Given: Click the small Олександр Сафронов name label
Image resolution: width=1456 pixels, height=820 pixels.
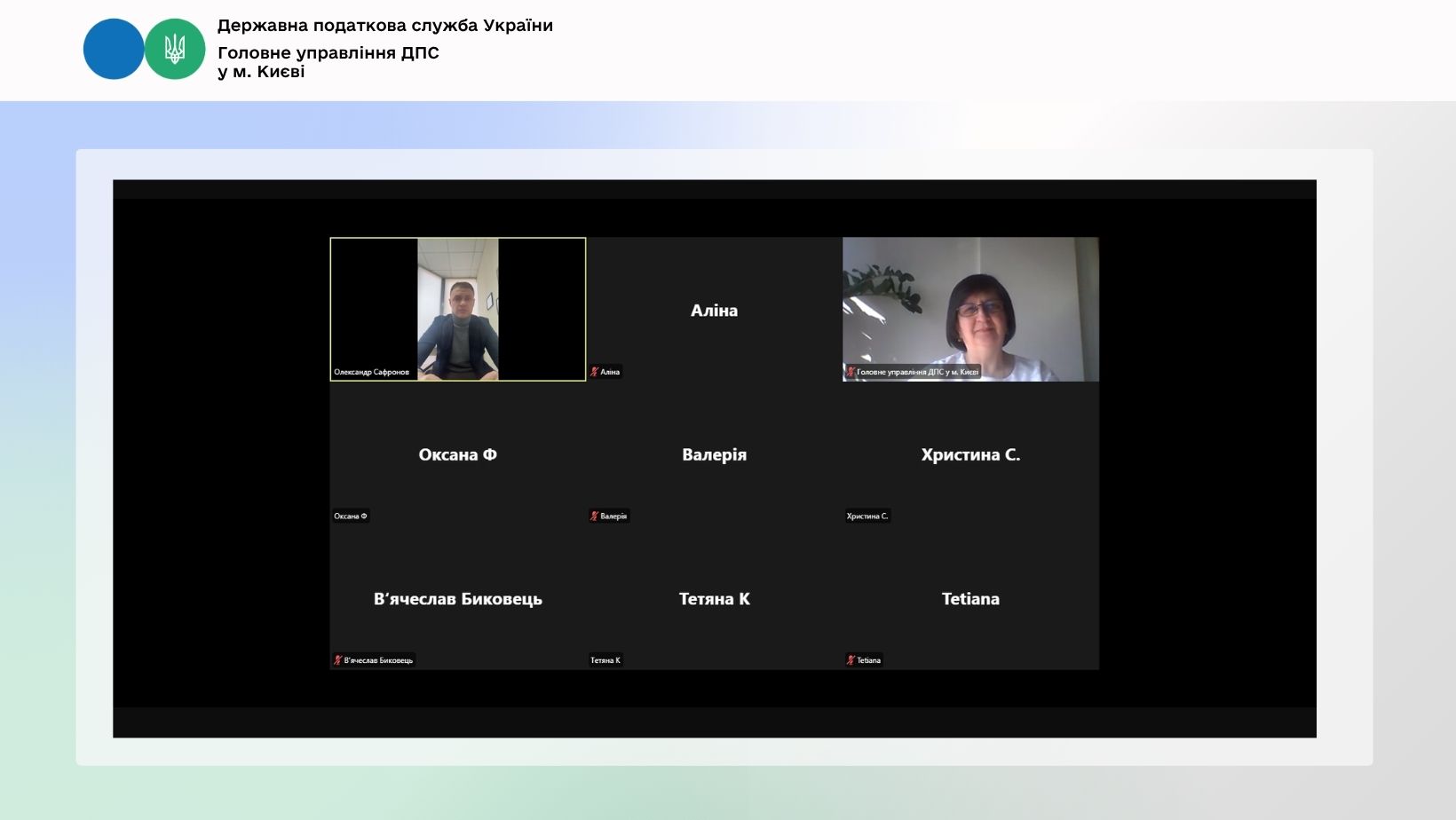Looking at the screenshot, I should (x=371, y=372).
